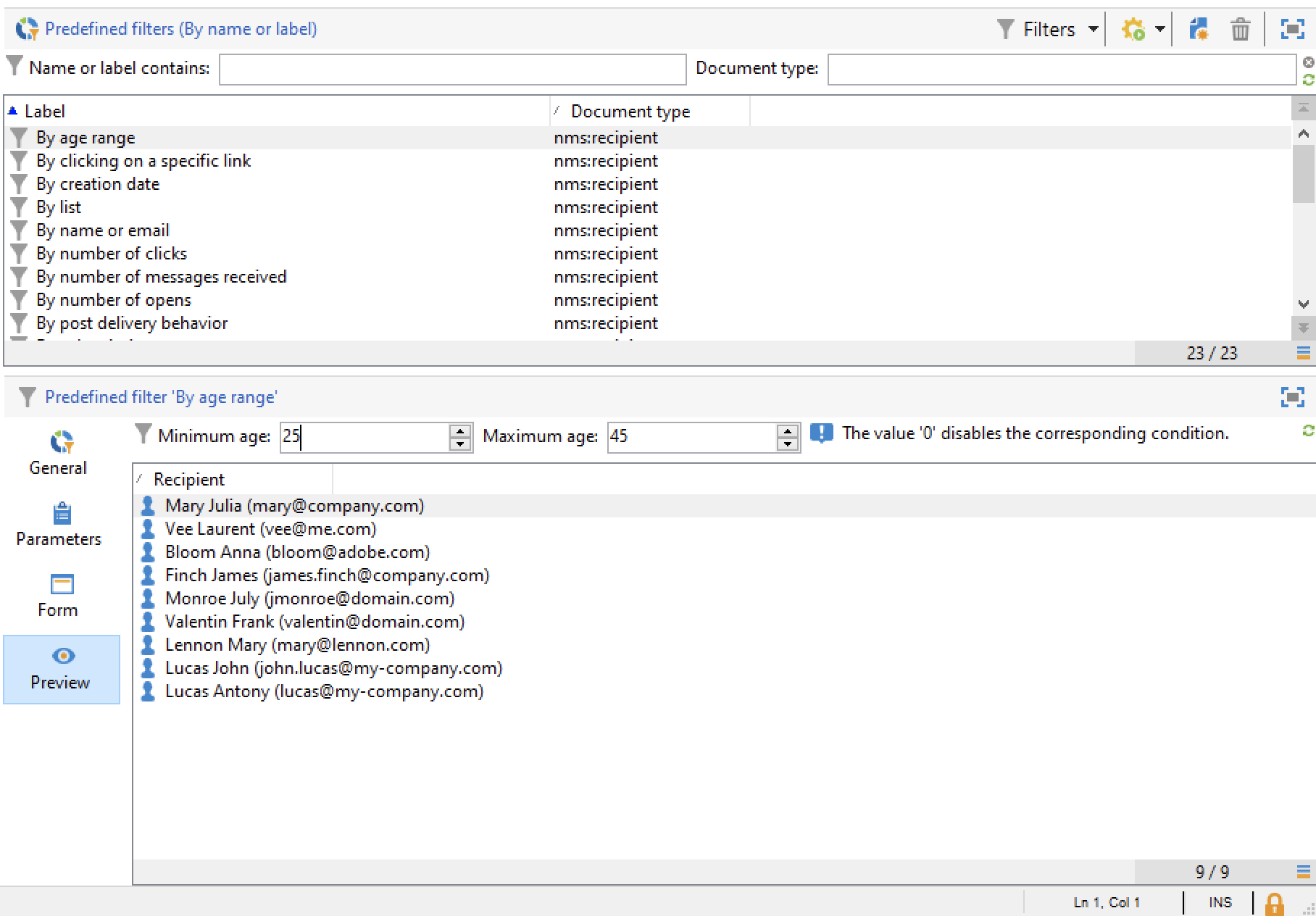The width and height of the screenshot is (1316, 916).
Task: Click the duplicate filter icon
Action: [1199, 29]
